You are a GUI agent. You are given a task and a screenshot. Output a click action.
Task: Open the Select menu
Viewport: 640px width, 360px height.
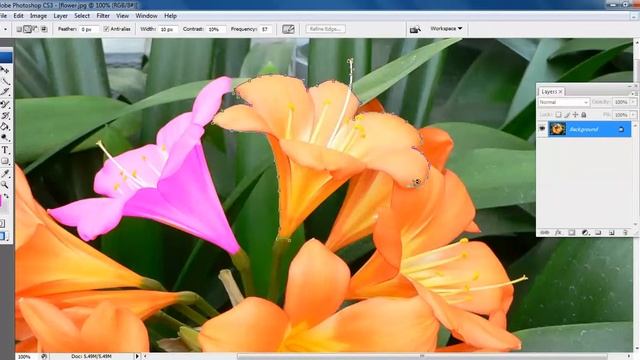point(82,16)
